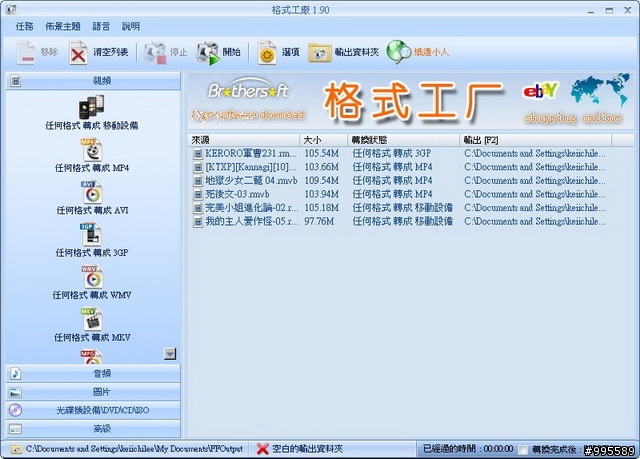Viewport: 640px width, 459px height.
Task: Select the file name KERORO軍曹231.rm...
Action: (x=251, y=153)
